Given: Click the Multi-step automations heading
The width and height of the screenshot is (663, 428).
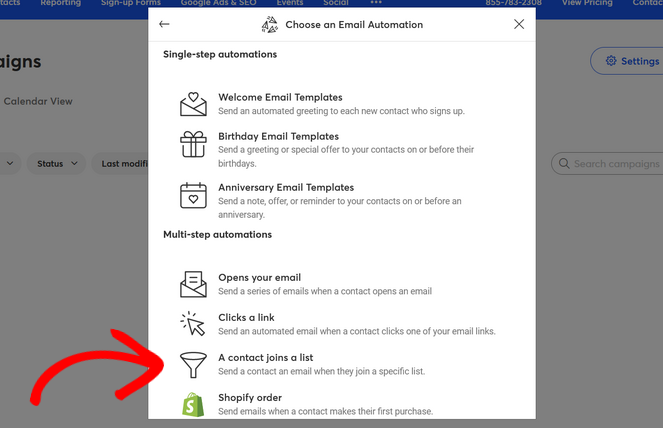Looking at the screenshot, I should point(217,234).
